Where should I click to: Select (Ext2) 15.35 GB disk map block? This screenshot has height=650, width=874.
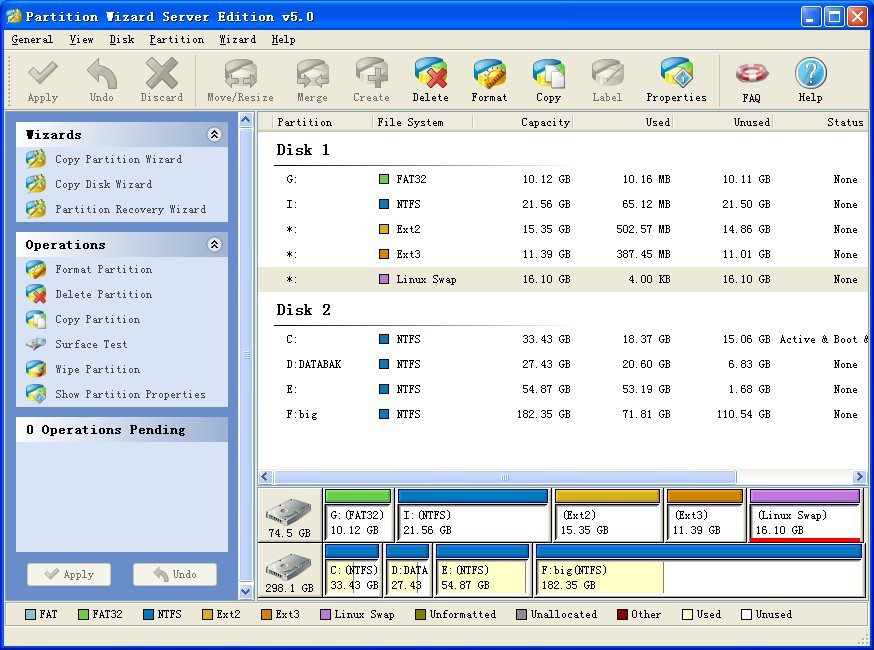(x=608, y=515)
